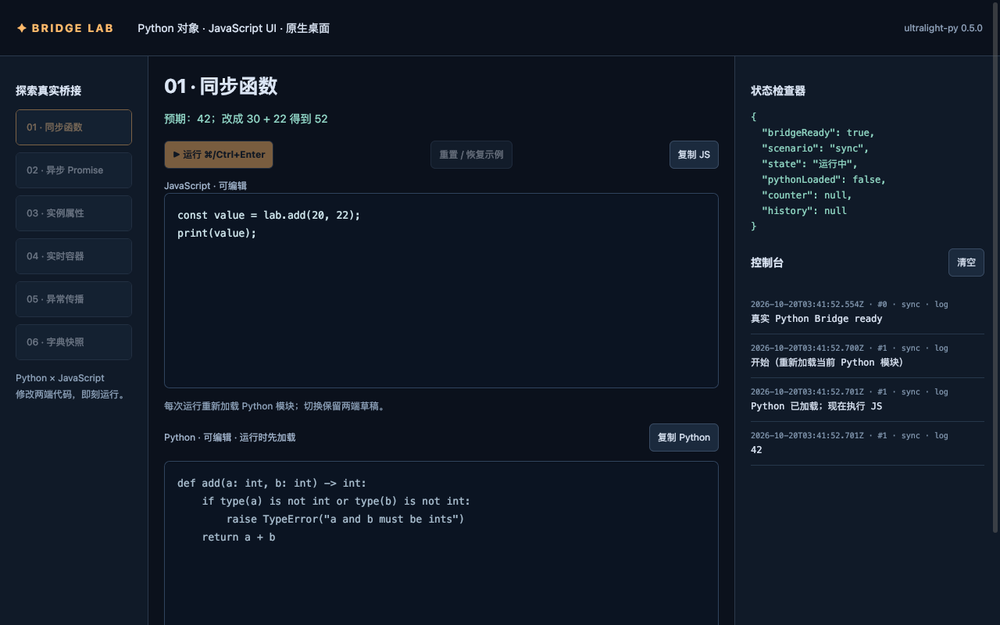
Task: Clear the console with 清空 button
Action: pos(966,262)
